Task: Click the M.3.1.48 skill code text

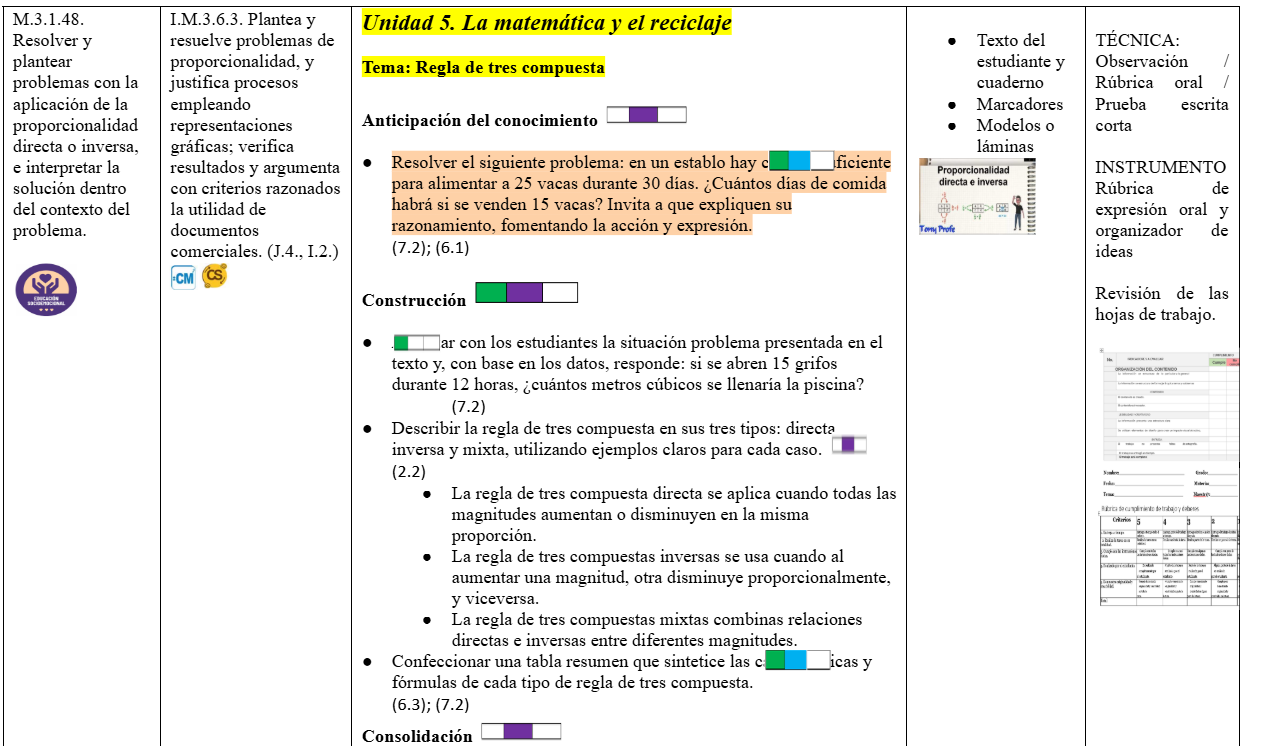Action: [48, 20]
